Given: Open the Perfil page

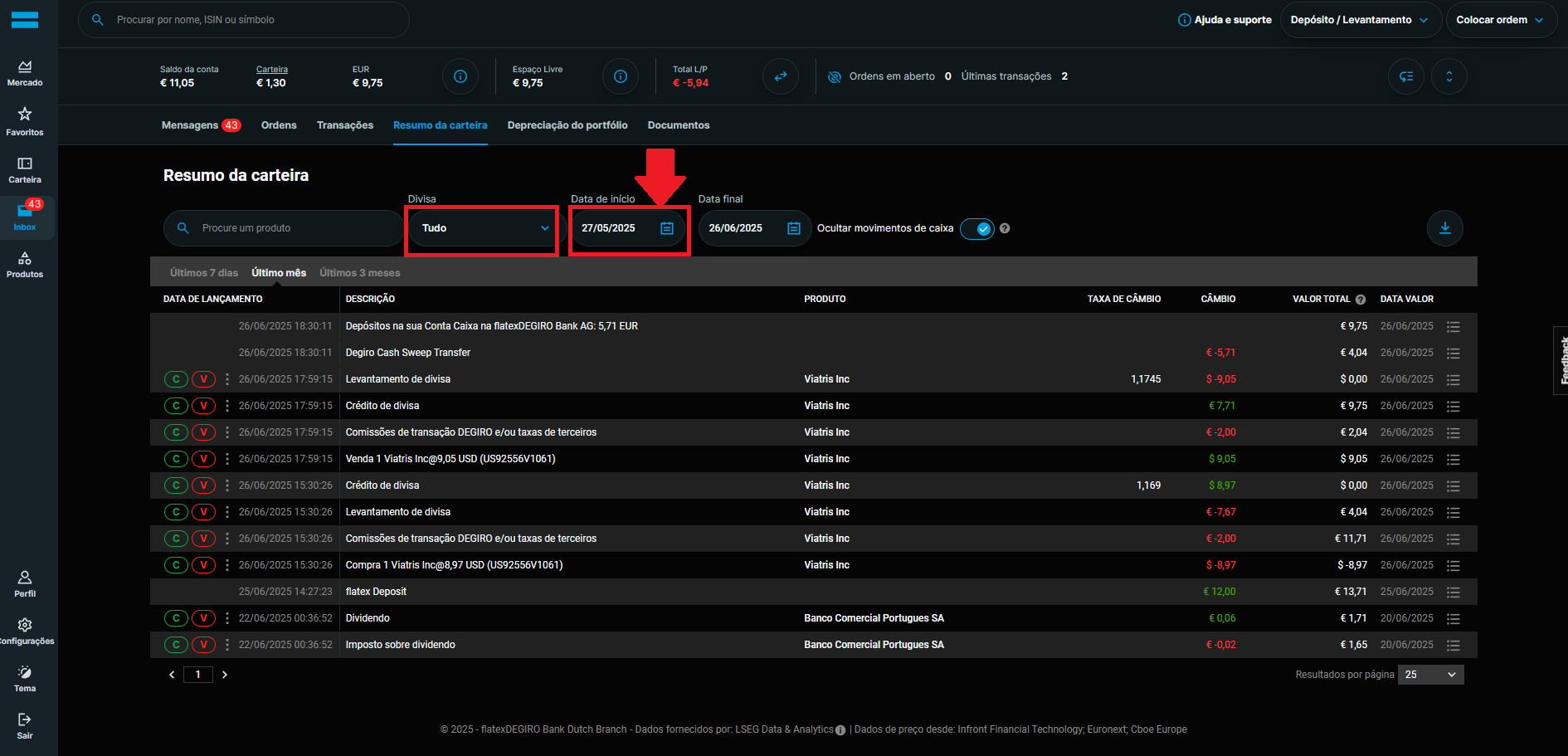Looking at the screenshot, I should click(25, 584).
